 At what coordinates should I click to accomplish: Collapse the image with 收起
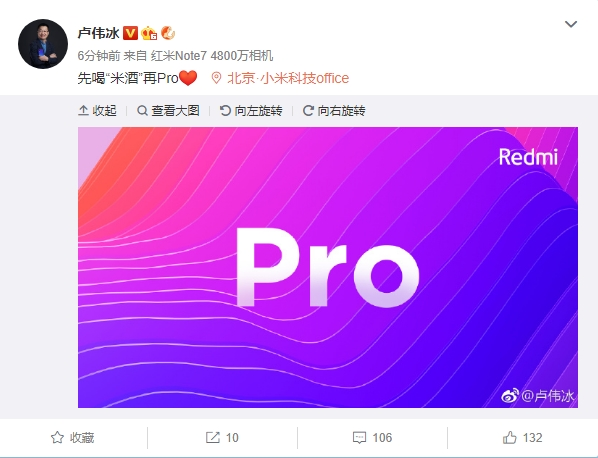(x=97, y=111)
